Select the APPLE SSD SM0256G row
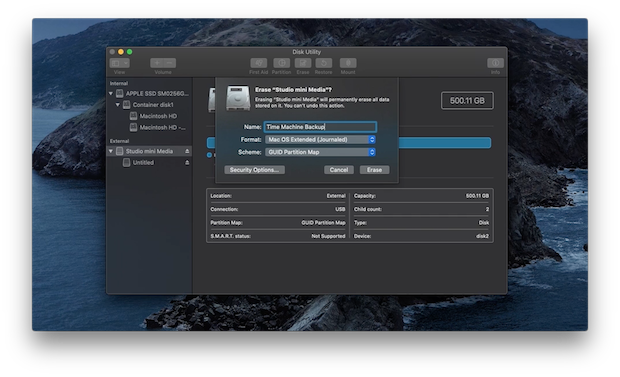Screen dimensions: 620x377 149,94
